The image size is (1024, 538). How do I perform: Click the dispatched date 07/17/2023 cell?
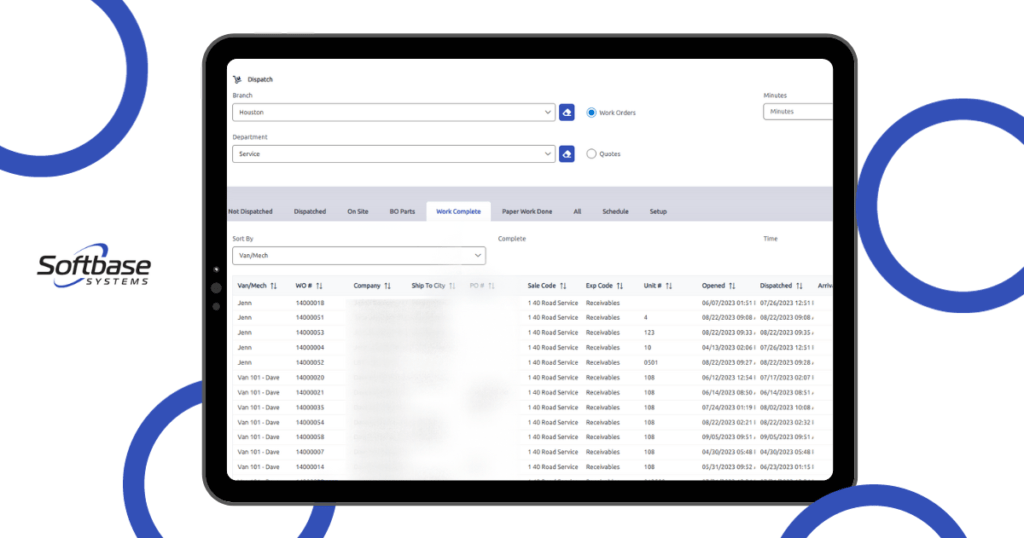pyautogui.click(x=786, y=377)
